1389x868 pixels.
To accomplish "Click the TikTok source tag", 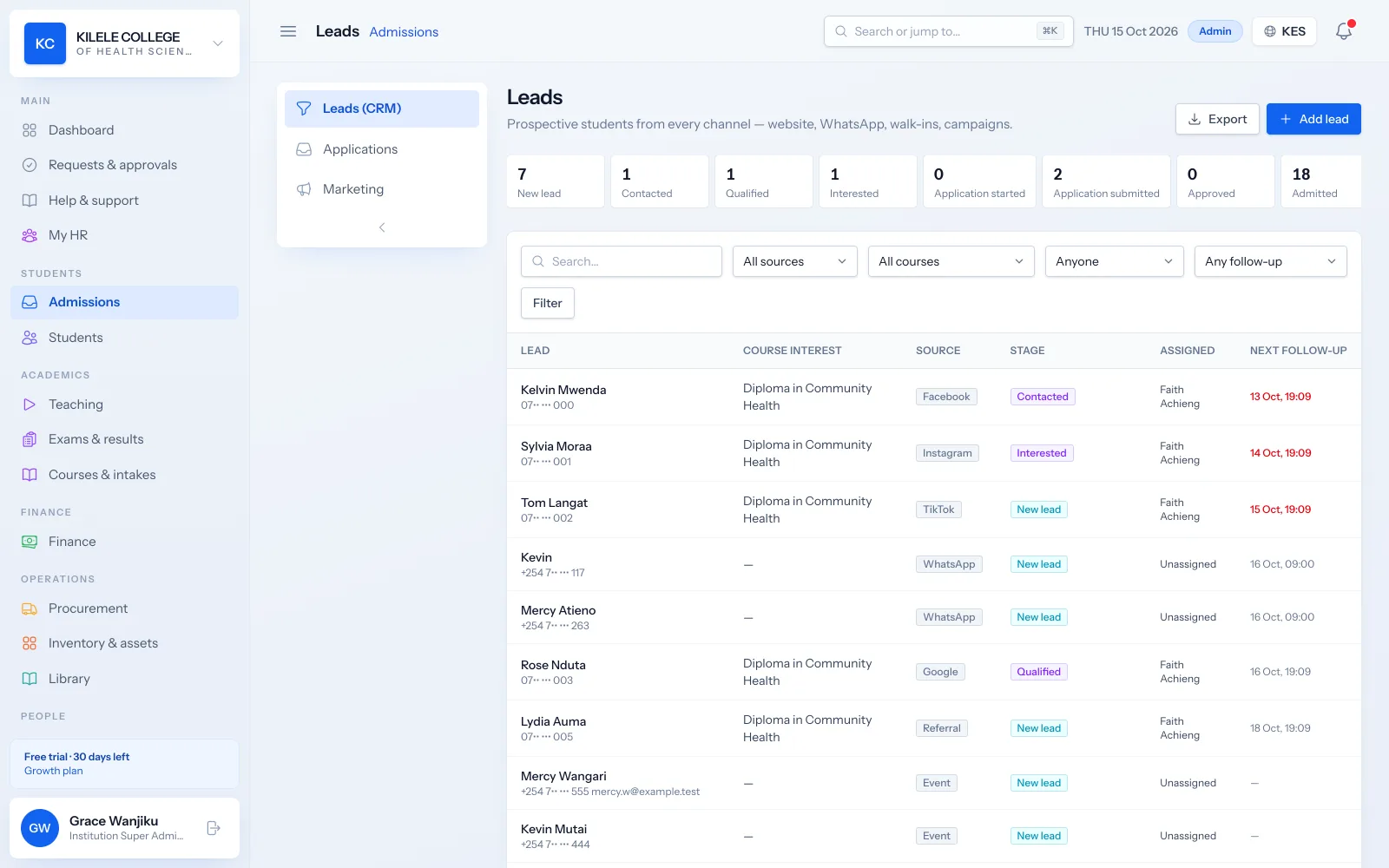I will [938, 510].
